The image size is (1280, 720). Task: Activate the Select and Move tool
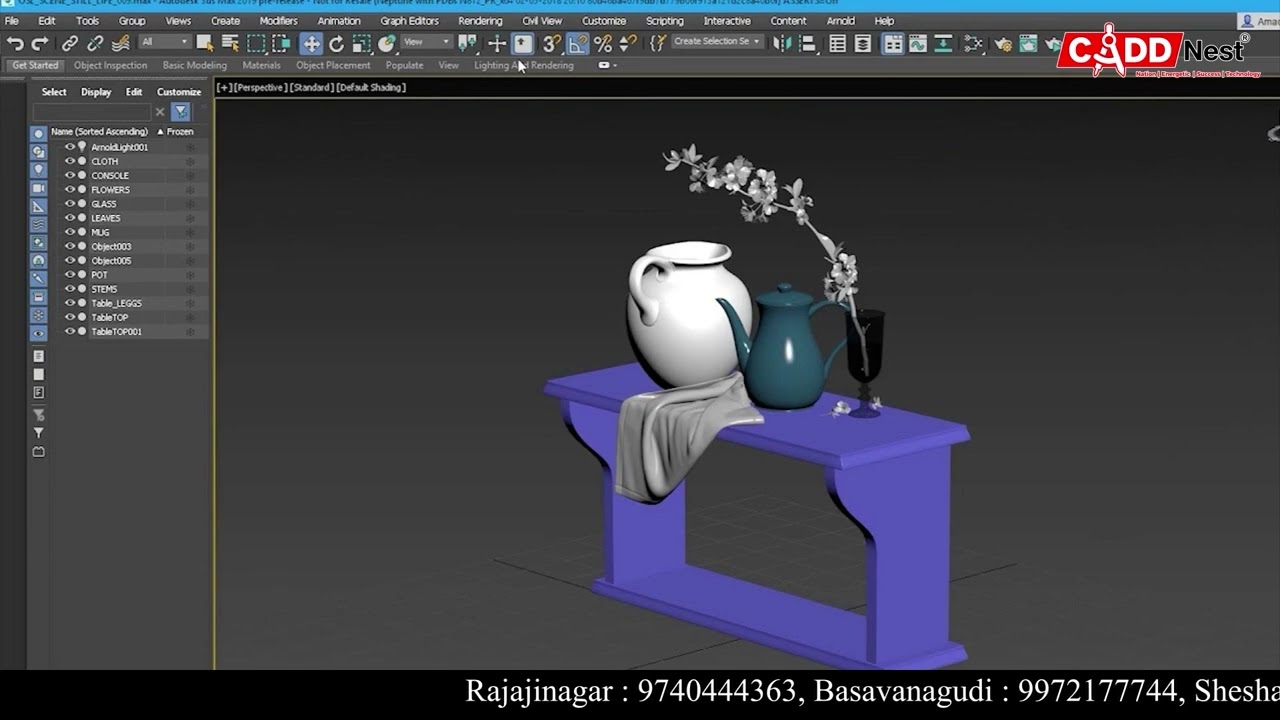311,43
